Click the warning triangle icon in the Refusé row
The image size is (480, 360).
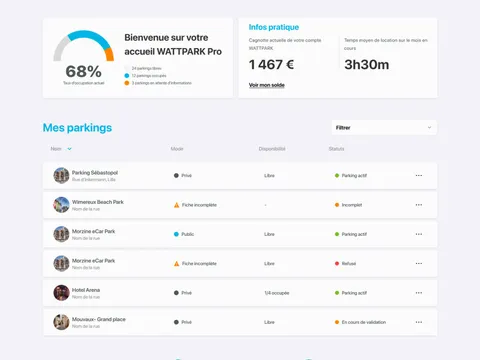(176, 263)
